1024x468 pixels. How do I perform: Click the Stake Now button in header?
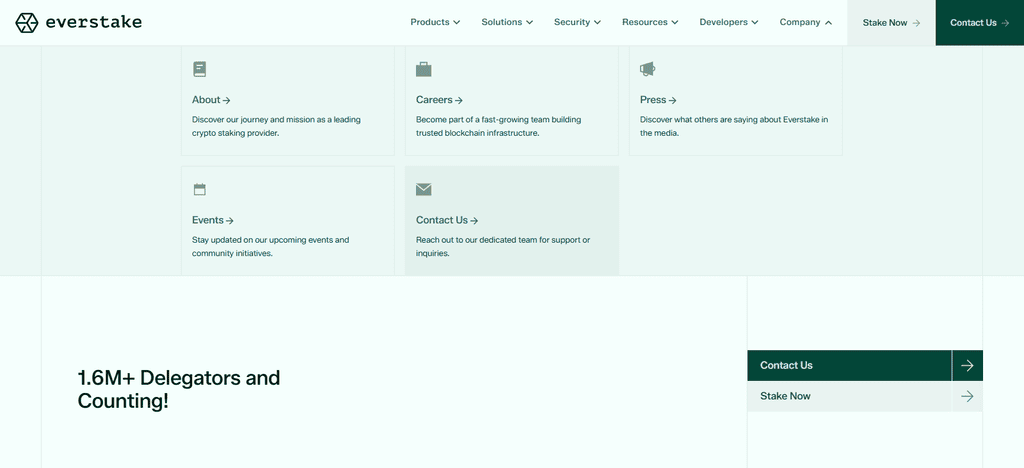coord(891,23)
